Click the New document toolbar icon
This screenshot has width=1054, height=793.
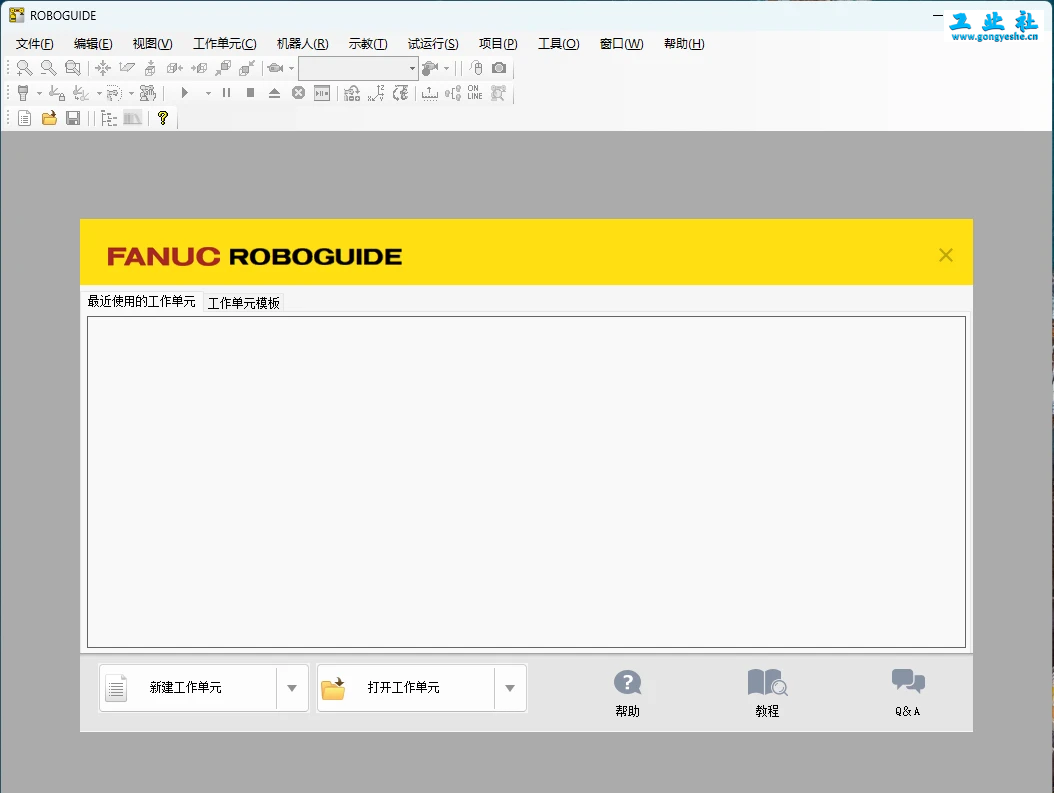point(24,118)
